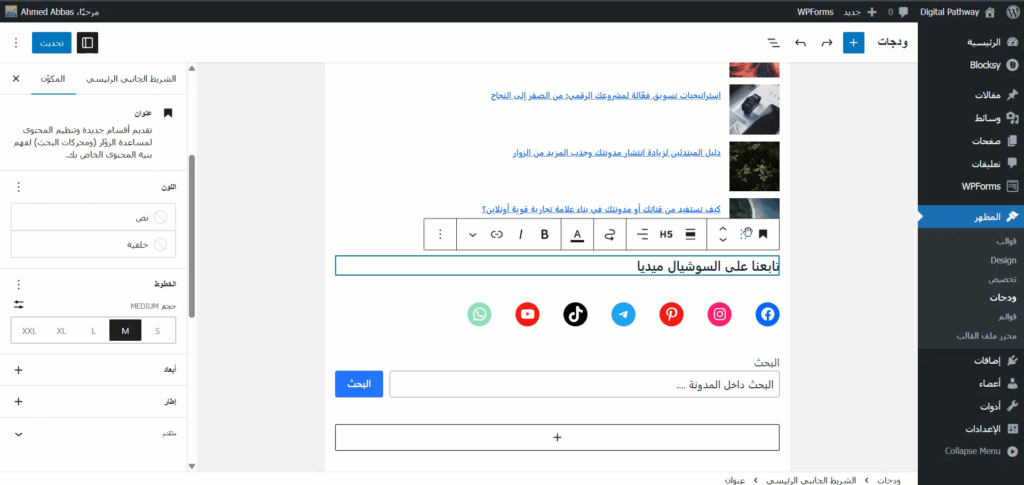This screenshot has height=485, width=1024.
Task: Select font size XL
Action: coord(61,330)
